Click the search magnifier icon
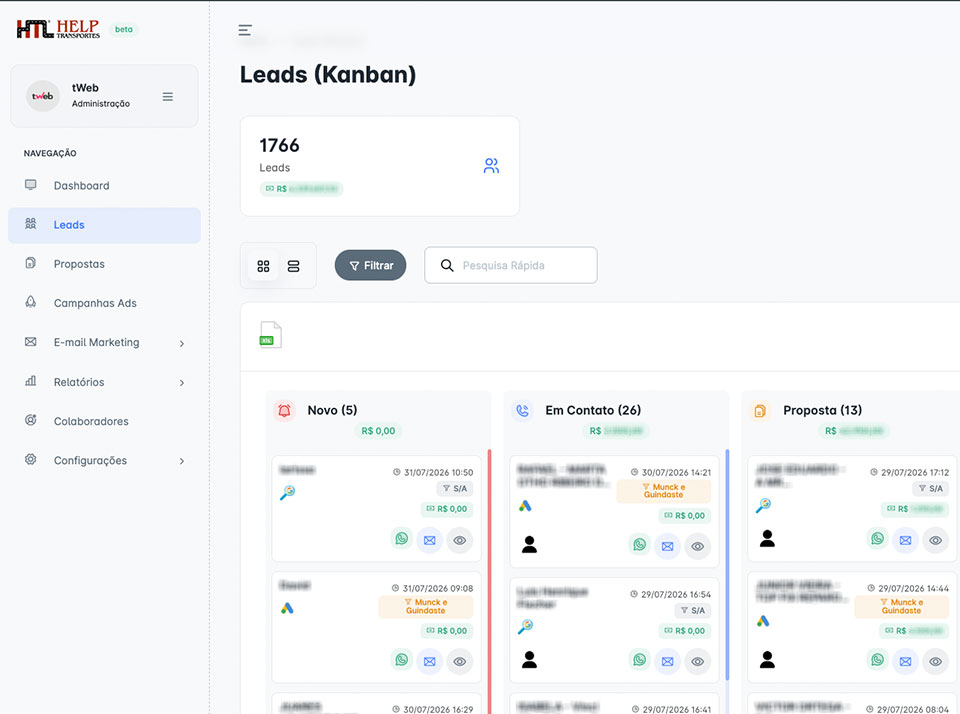This screenshot has width=960, height=714. pos(447,265)
